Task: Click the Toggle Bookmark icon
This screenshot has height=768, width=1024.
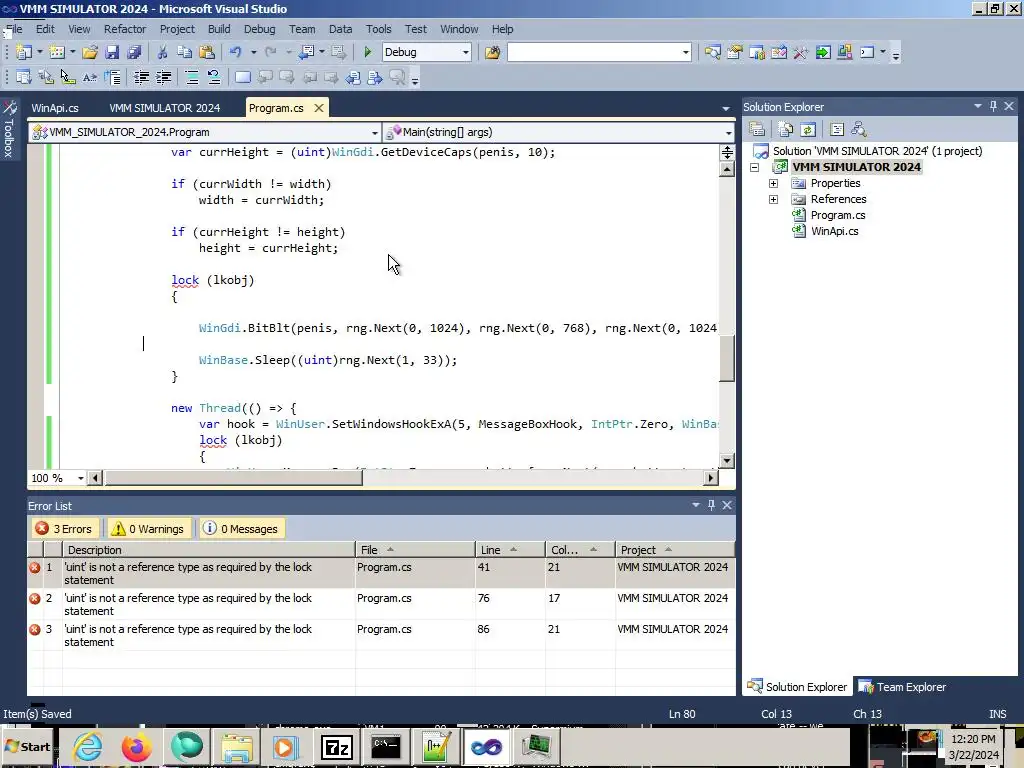Action: [242, 78]
